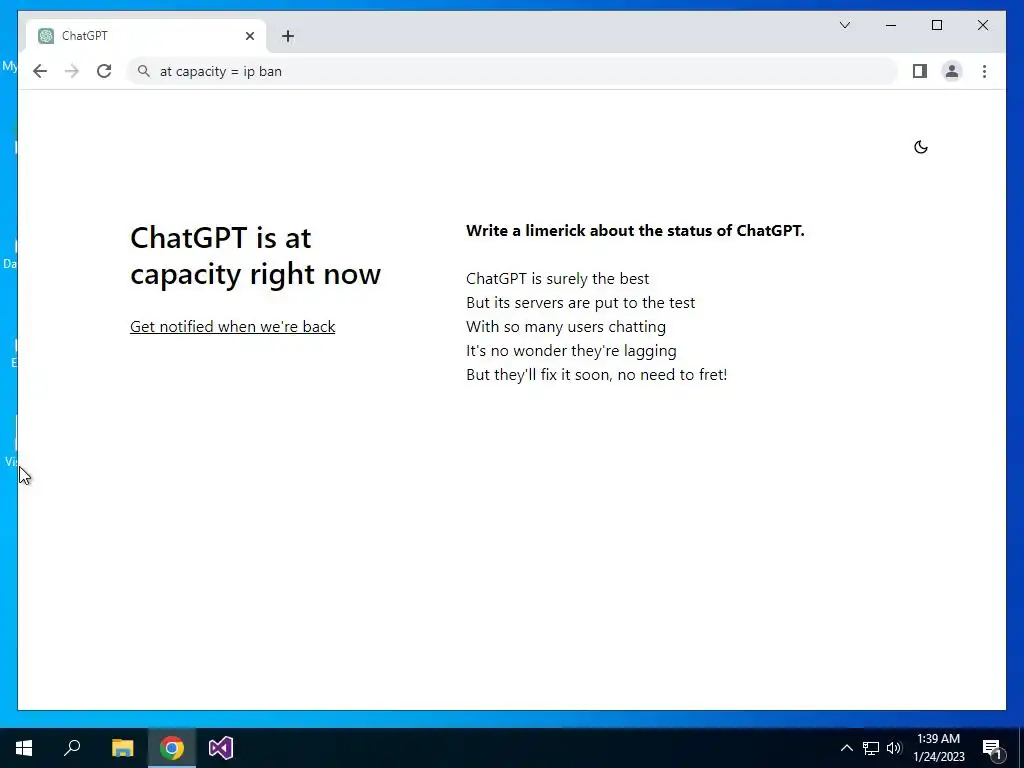
Task: Open the volume tray icon
Action: pos(894,748)
